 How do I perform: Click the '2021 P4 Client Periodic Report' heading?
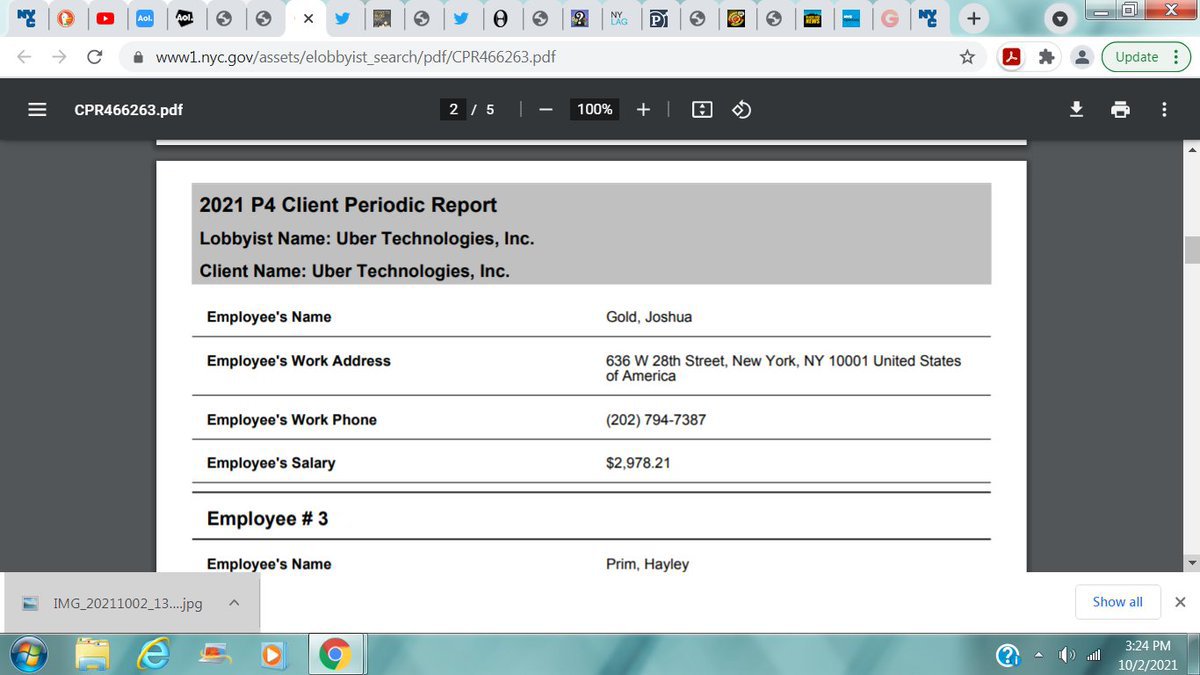click(348, 205)
